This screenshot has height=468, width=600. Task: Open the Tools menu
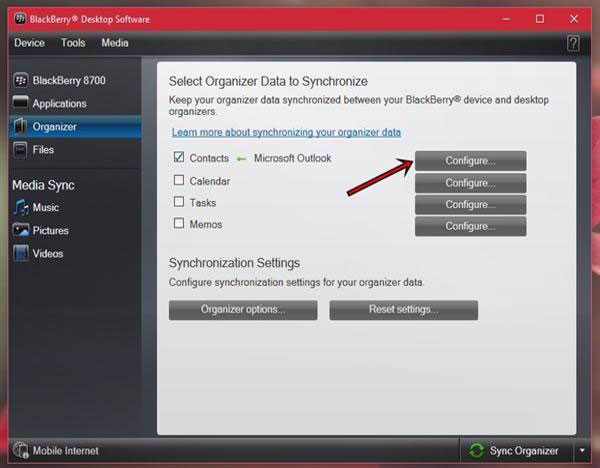pos(73,43)
